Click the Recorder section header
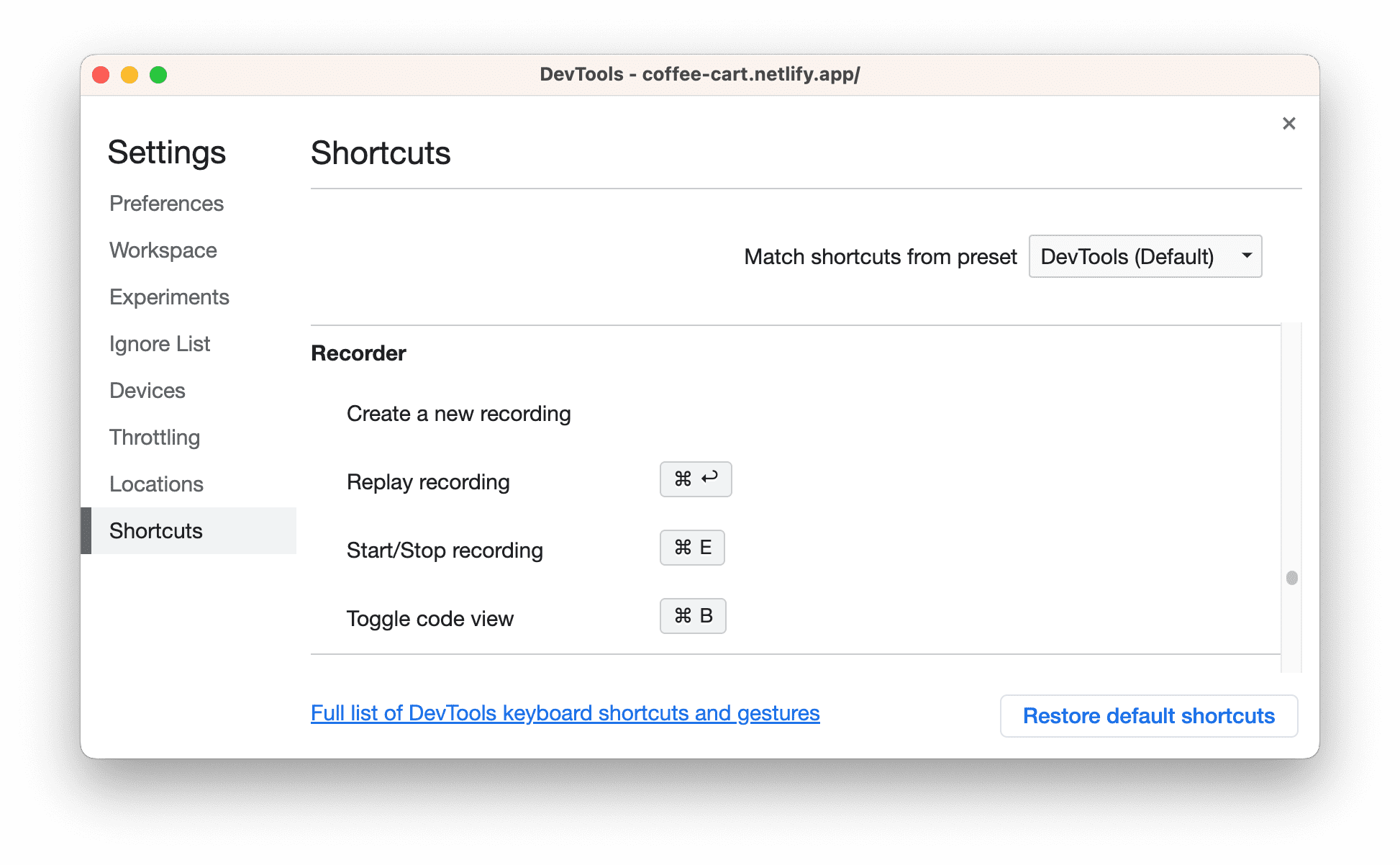This screenshot has width=1400, height=865. [358, 352]
